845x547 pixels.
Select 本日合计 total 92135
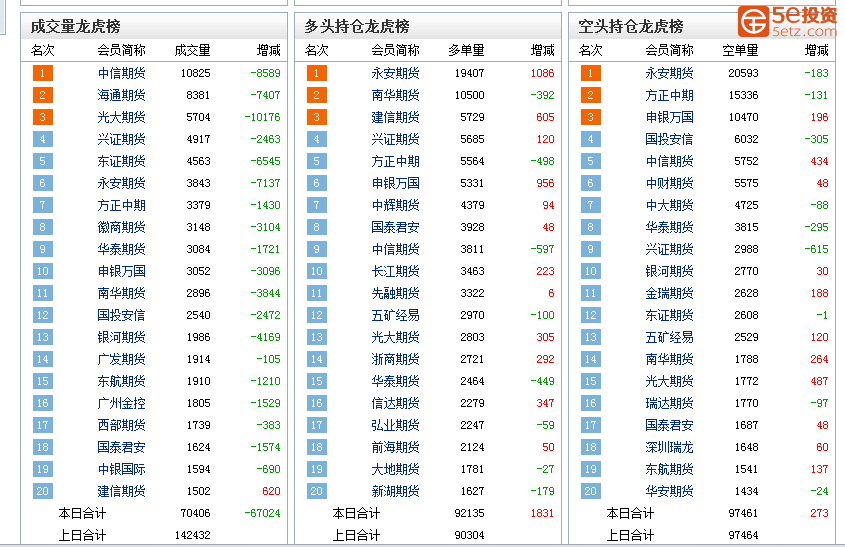(469, 513)
